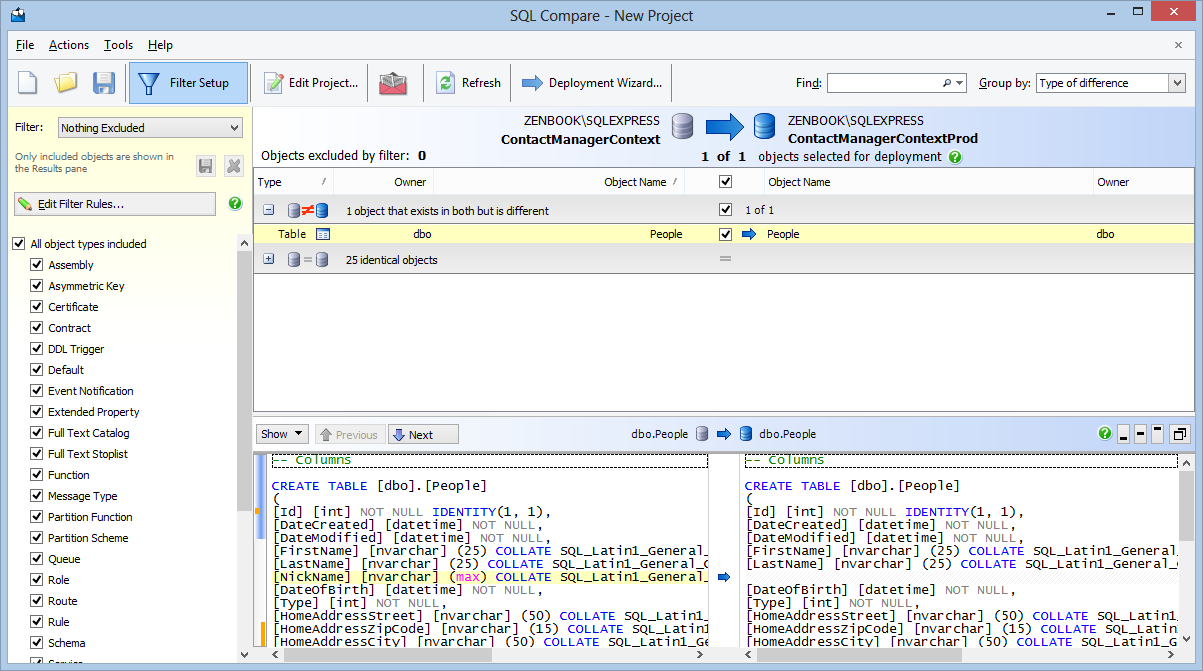Create a new project with the blank document icon
This screenshot has width=1203, height=671.
(x=27, y=83)
